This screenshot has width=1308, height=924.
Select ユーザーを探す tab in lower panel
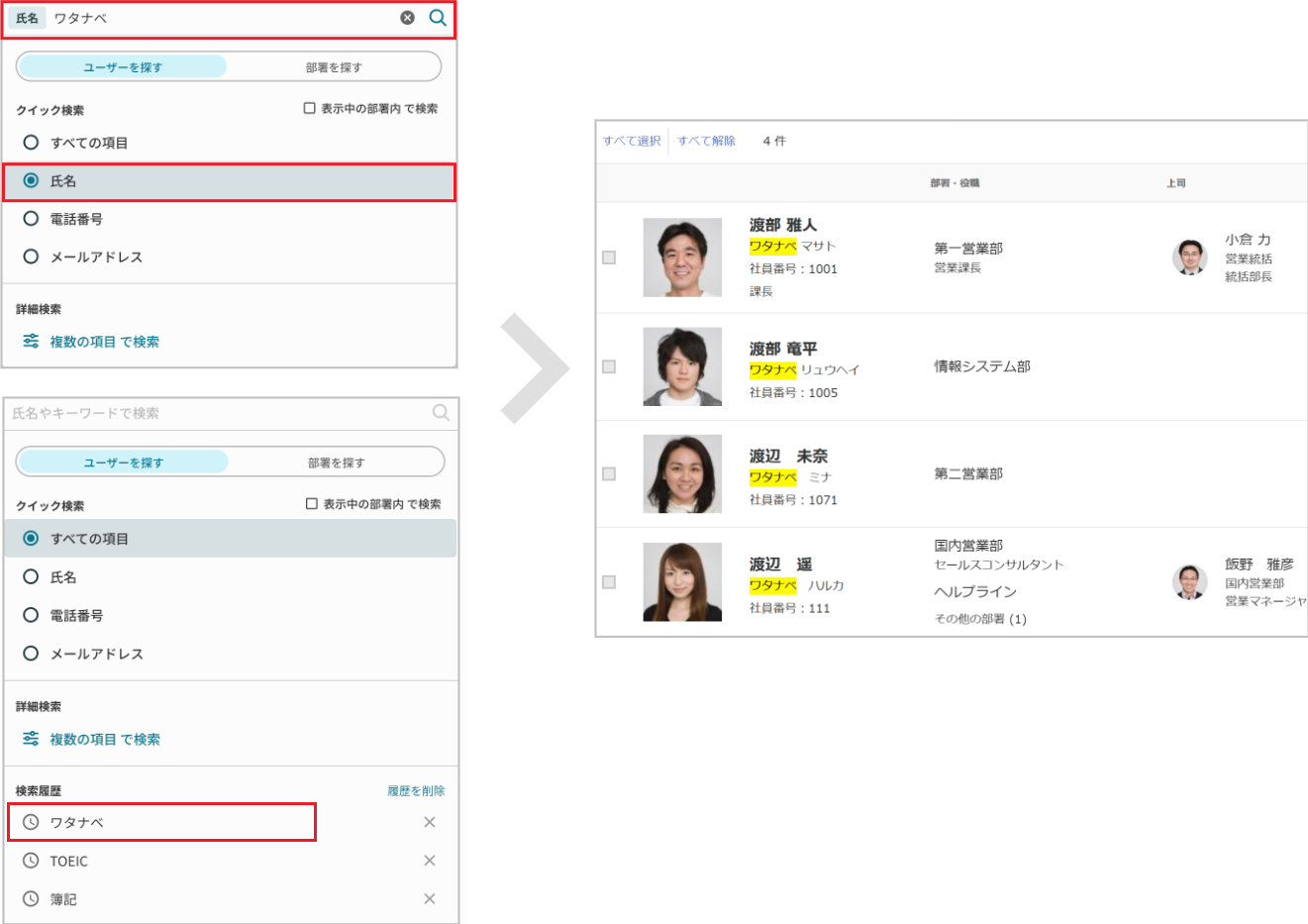(124, 462)
